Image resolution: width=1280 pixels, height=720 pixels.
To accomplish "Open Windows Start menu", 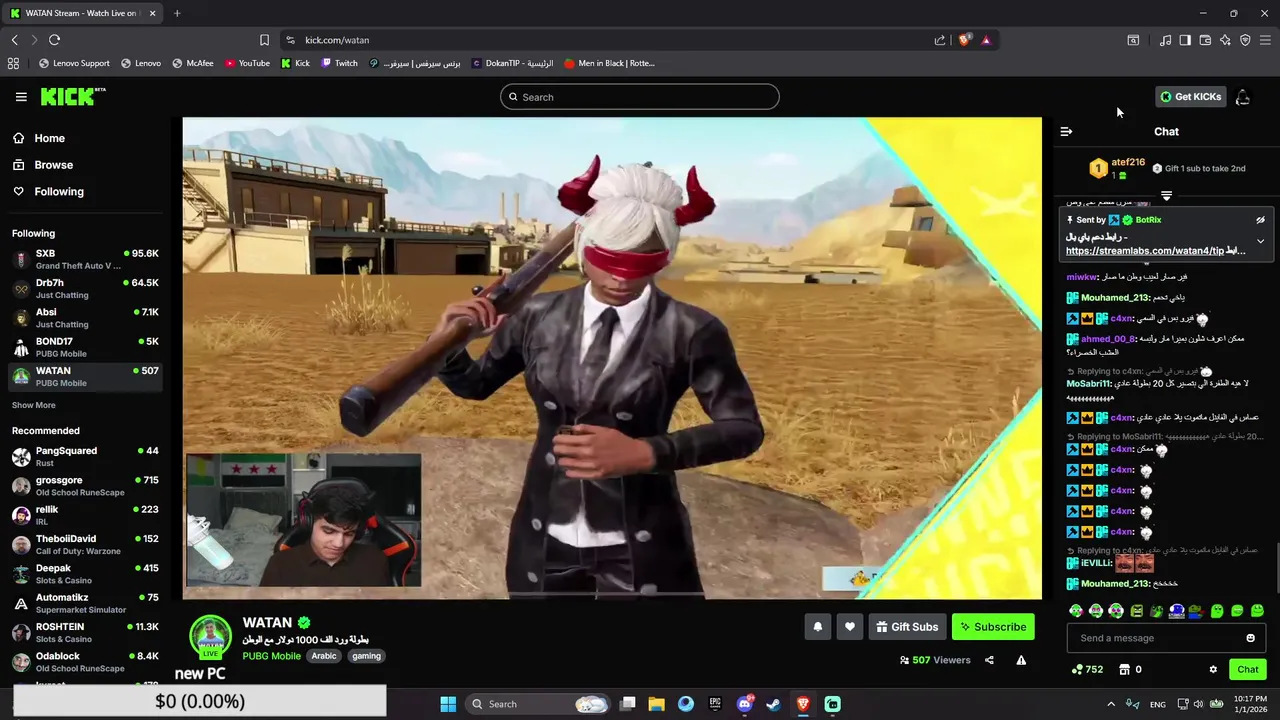I will click(x=448, y=704).
